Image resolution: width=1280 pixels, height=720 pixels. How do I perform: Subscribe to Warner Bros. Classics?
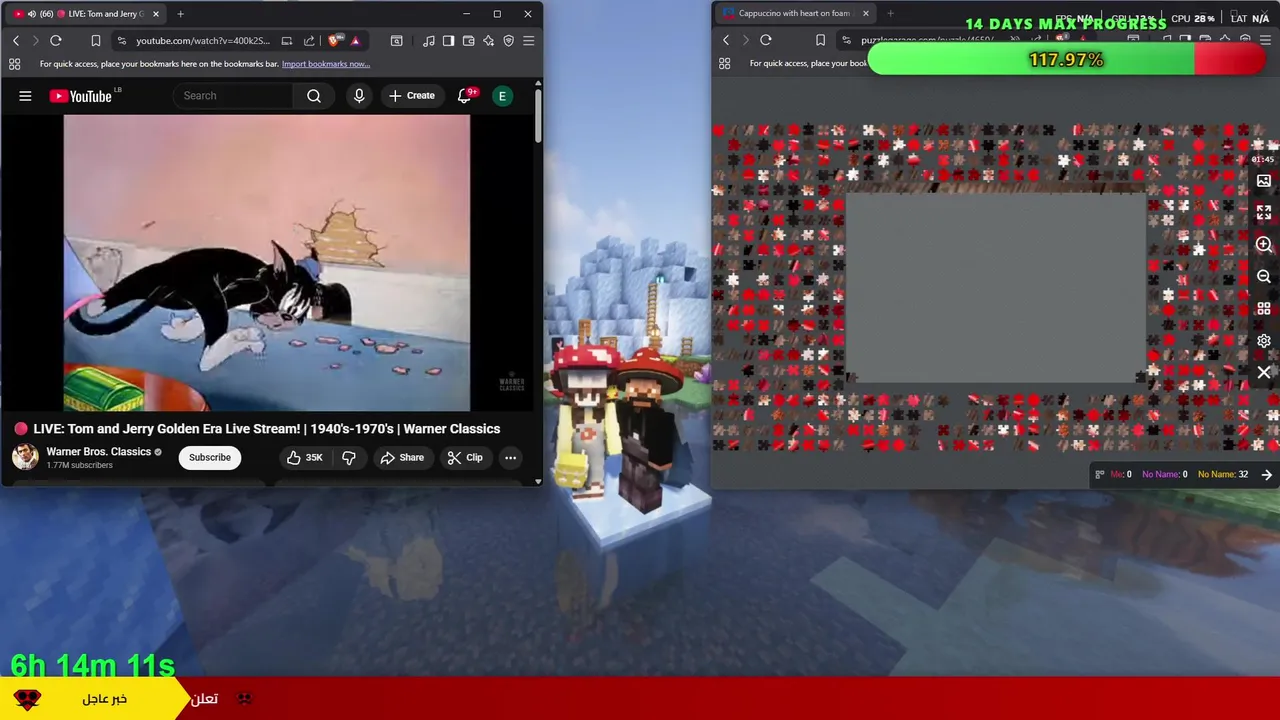click(210, 457)
